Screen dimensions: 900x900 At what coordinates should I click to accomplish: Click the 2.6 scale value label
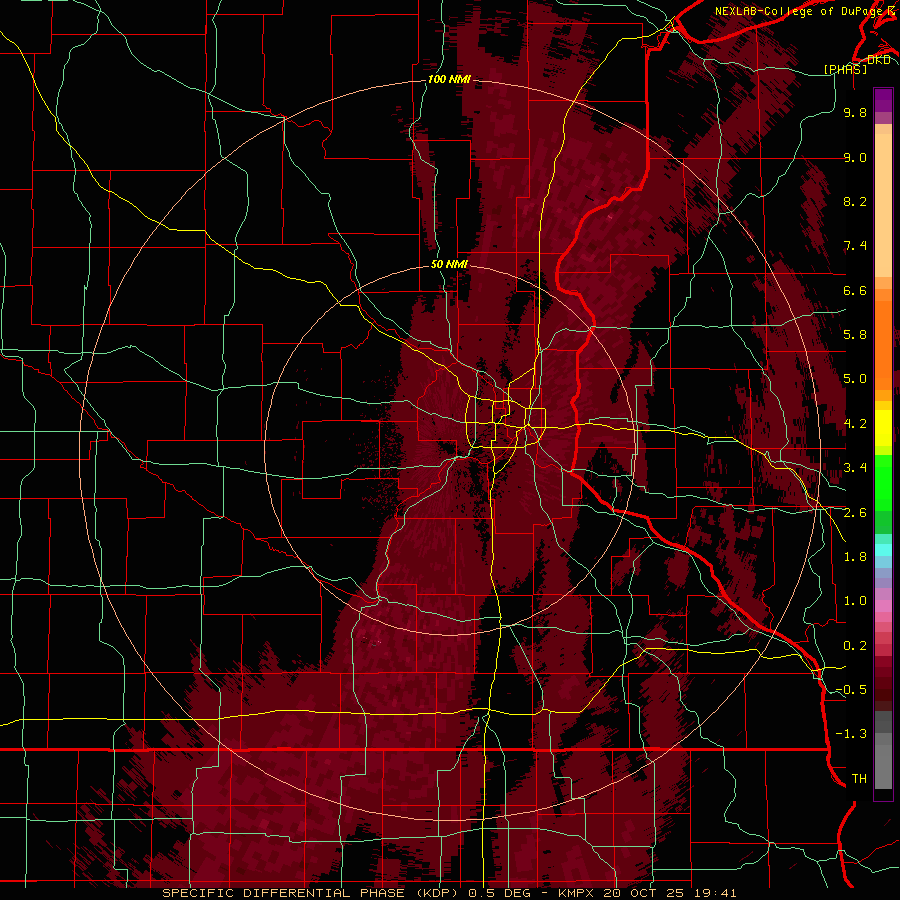[x=855, y=513]
